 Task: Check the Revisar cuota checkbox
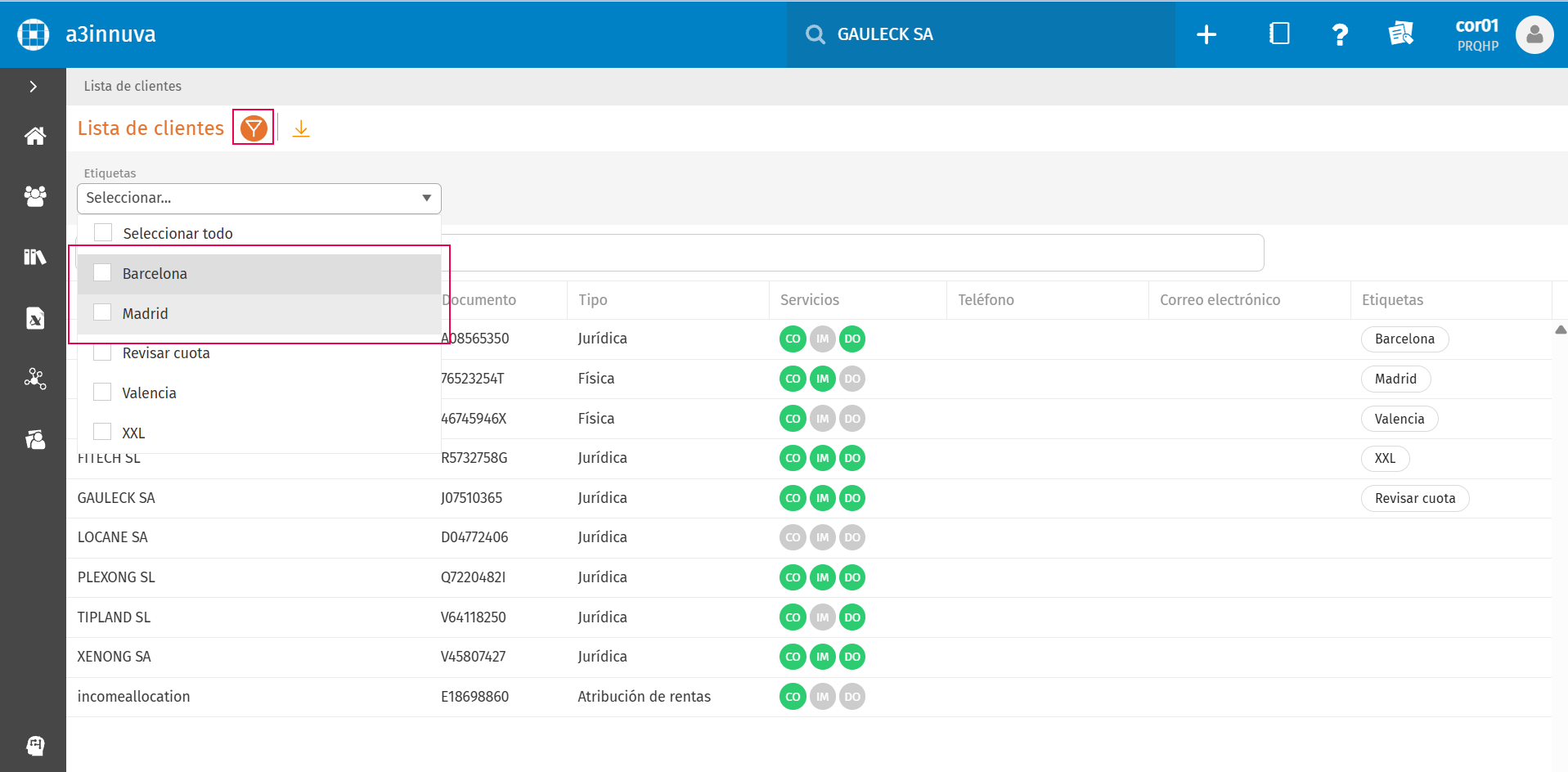tap(102, 352)
